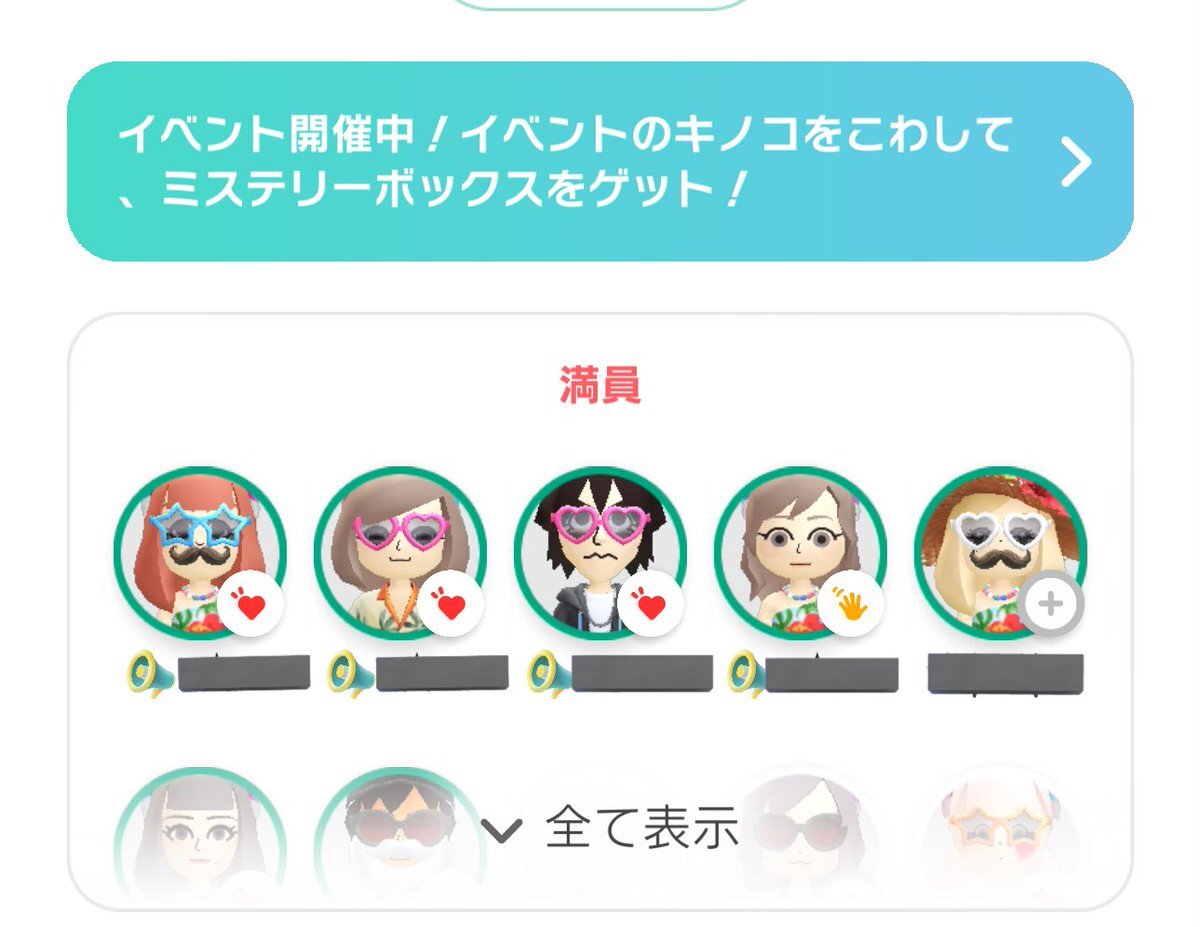Expand list with 全て表示 chevron
Screen dimensions: 1200x927
tap(501, 829)
